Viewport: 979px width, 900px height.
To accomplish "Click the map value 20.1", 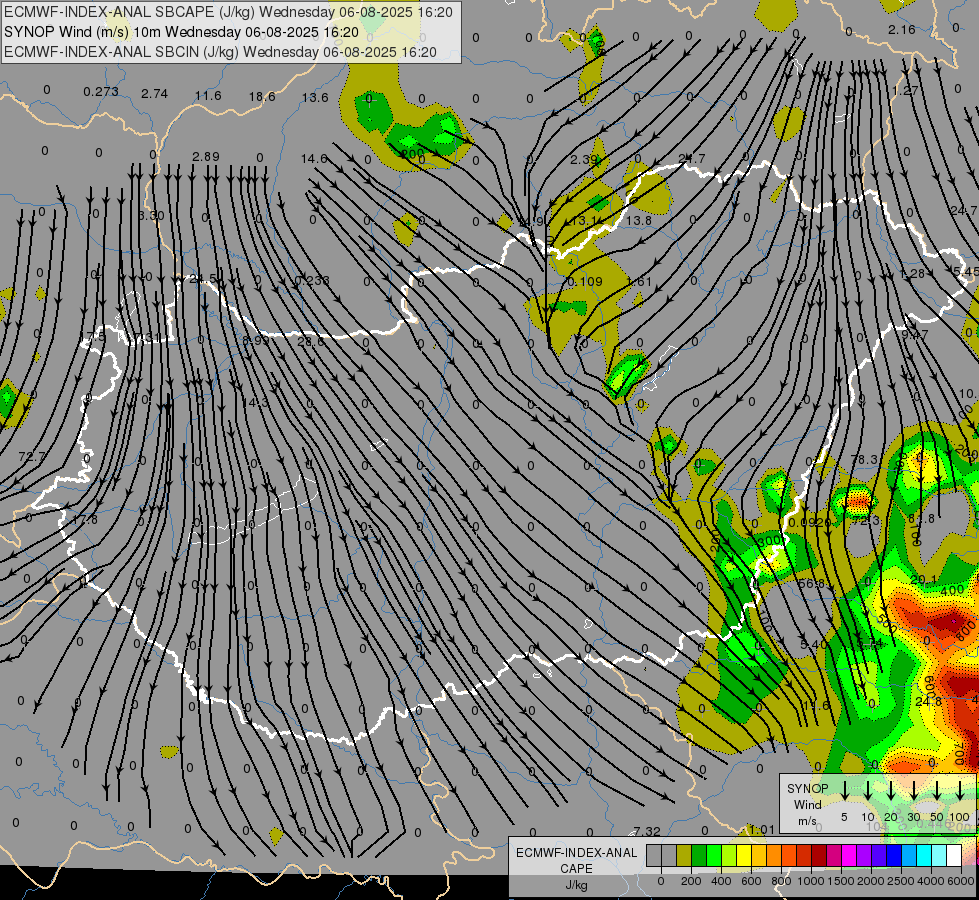I will 923,580.
